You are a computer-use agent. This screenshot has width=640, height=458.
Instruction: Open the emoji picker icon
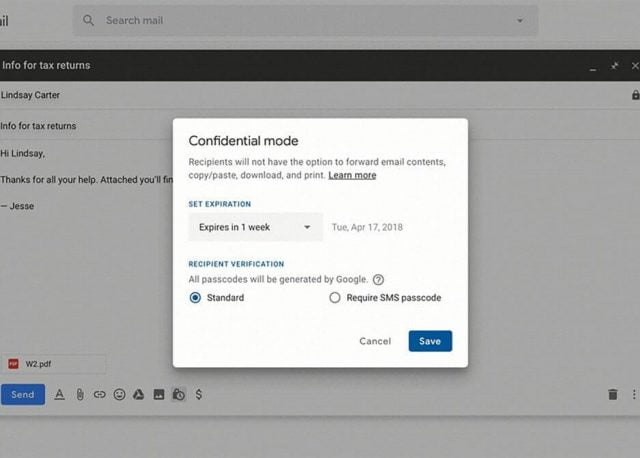click(x=120, y=395)
